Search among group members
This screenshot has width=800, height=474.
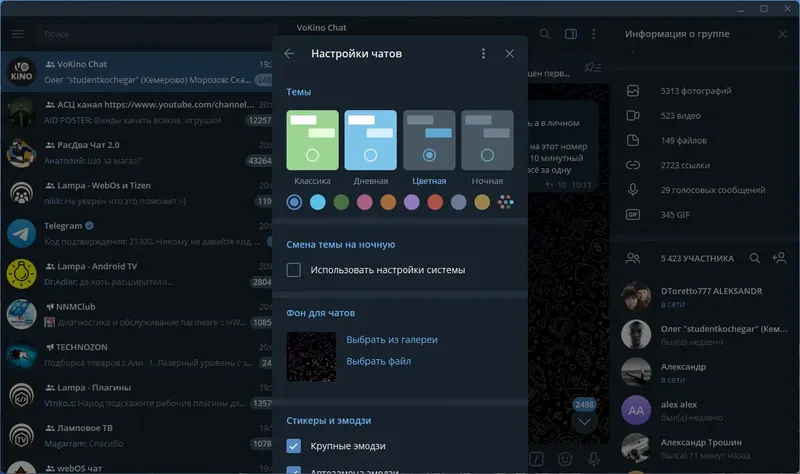pyautogui.click(x=755, y=258)
